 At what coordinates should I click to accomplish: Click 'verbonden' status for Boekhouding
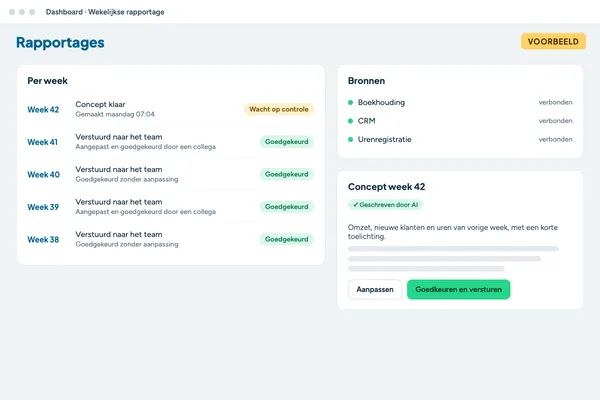(556, 102)
